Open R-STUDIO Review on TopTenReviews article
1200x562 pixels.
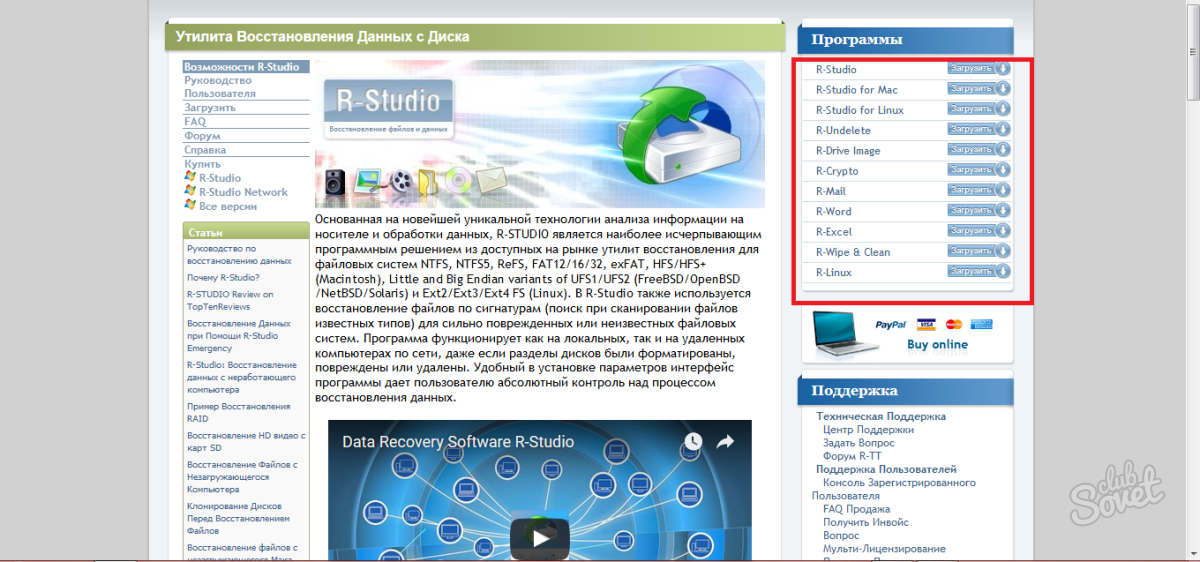(x=230, y=301)
